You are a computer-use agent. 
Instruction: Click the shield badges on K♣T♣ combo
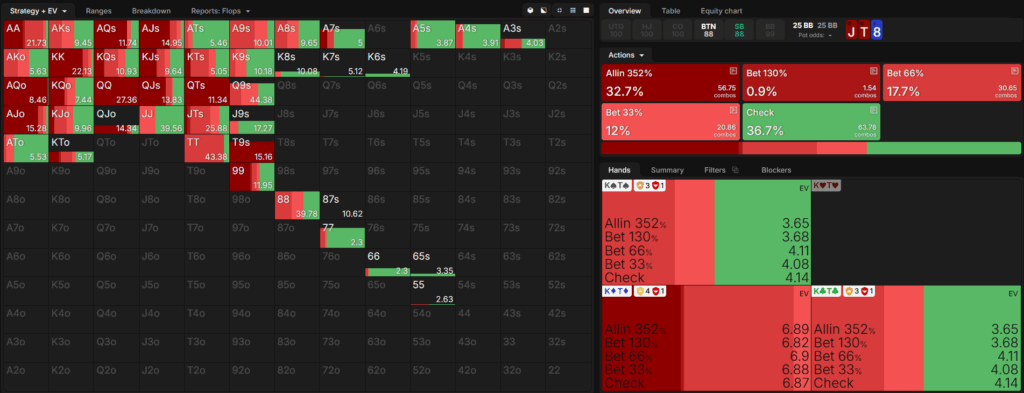pyautogui.click(x=859, y=291)
